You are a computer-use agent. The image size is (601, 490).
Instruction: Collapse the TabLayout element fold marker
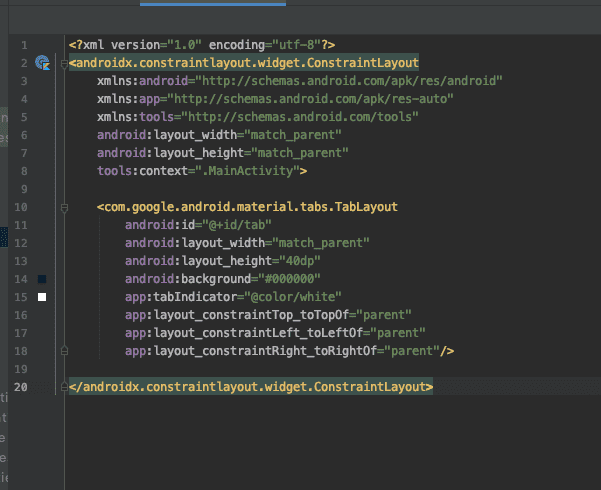[63, 206]
